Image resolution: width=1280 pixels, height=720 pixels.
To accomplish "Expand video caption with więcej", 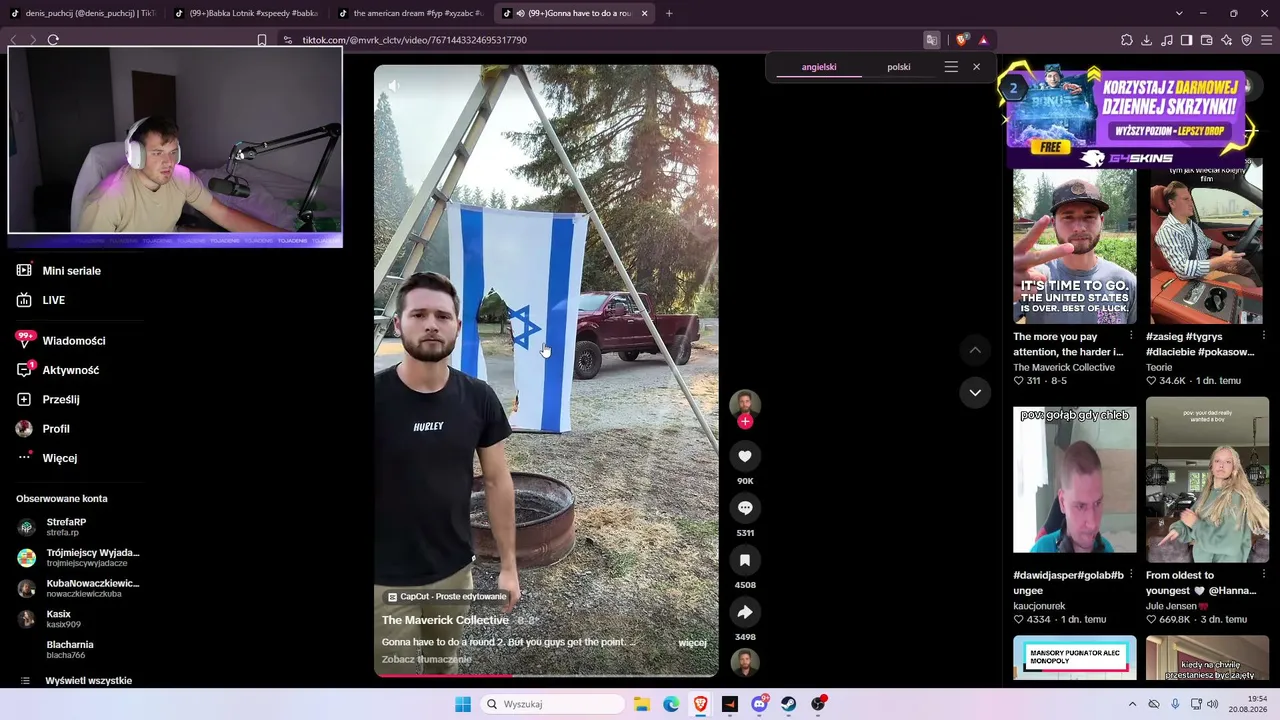I will (693, 643).
